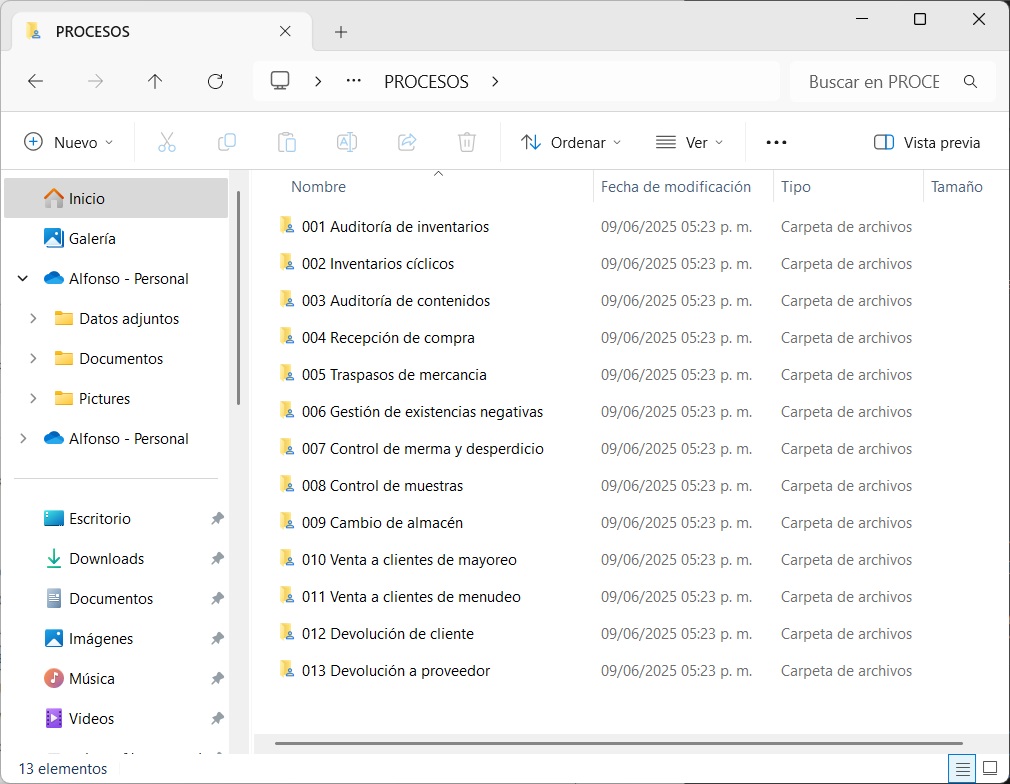
Task: Click the Copy icon in toolbar
Action: pyautogui.click(x=227, y=142)
